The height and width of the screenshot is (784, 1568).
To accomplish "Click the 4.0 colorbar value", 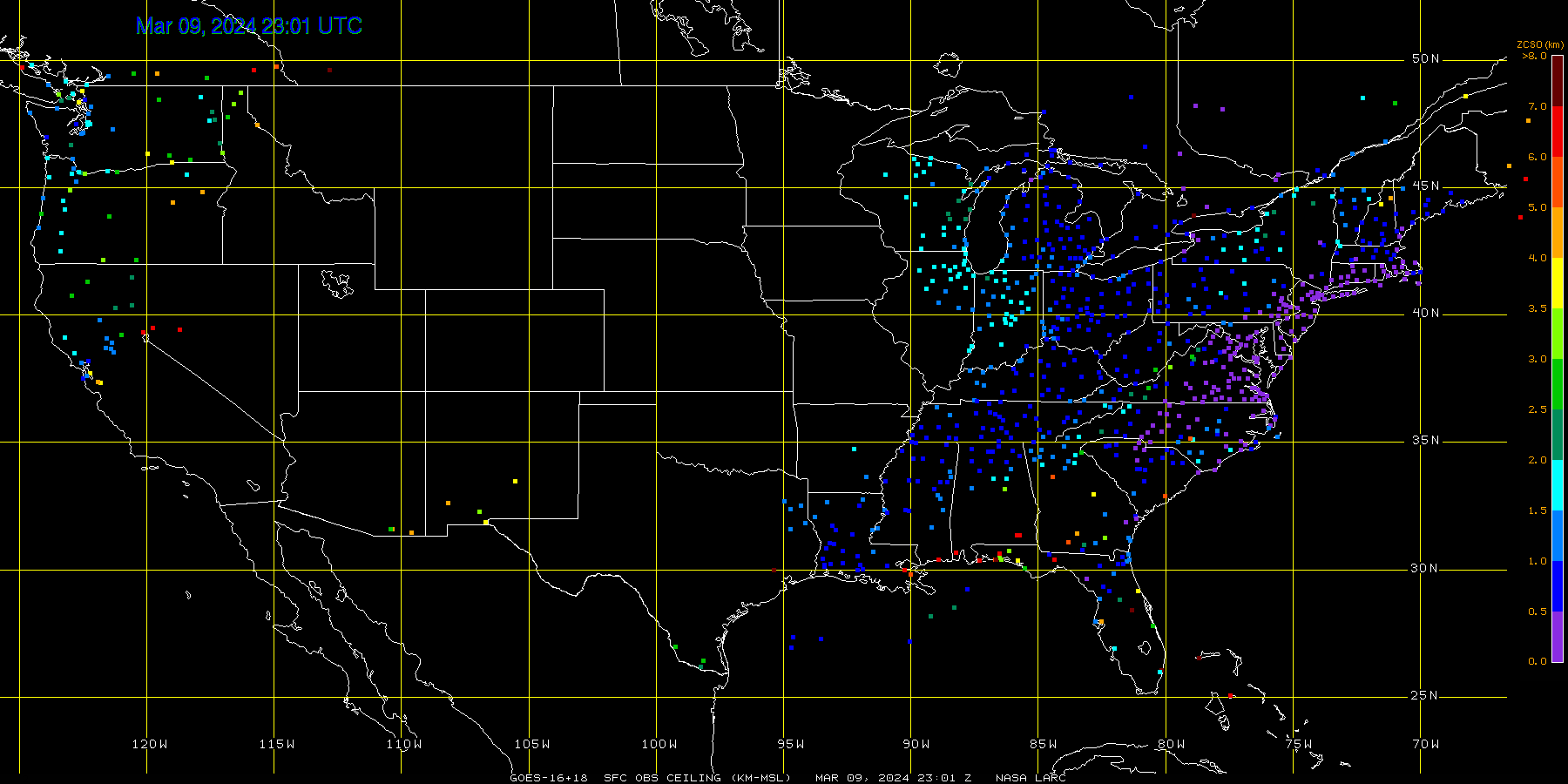I will pos(1538,258).
